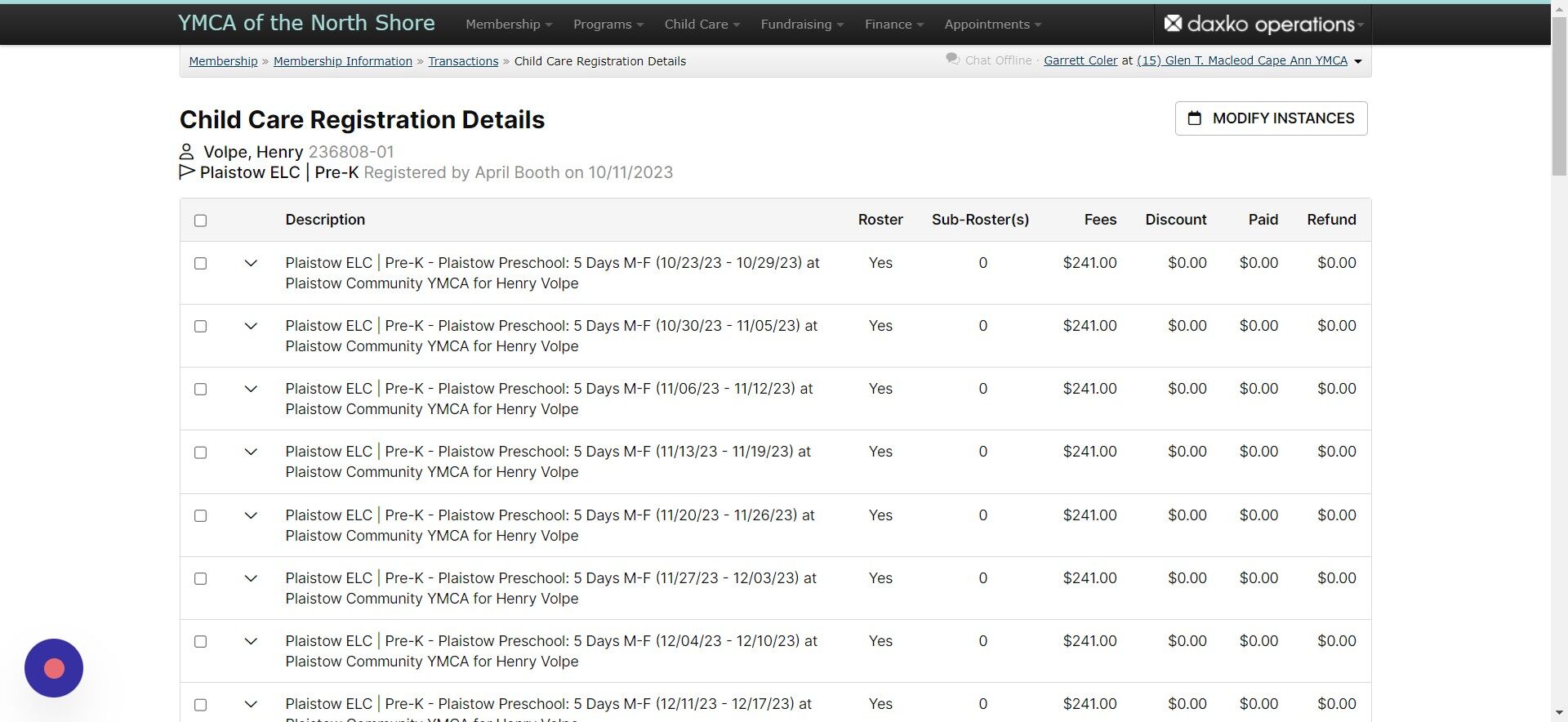Viewport: 1568px width, 722px height.
Task: Expand the 11/27/23 - 12/03/23 row chevron
Action: coord(251,578)
